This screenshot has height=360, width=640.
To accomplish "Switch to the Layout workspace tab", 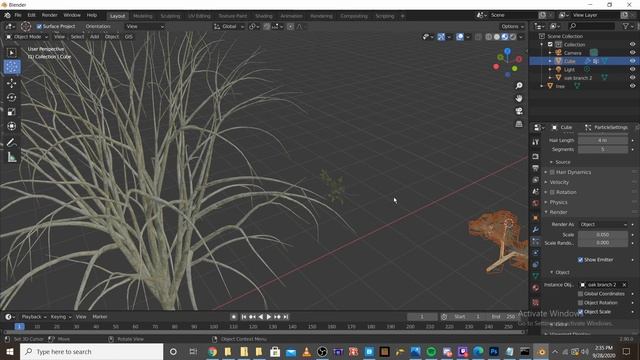I will pos(118,16).
